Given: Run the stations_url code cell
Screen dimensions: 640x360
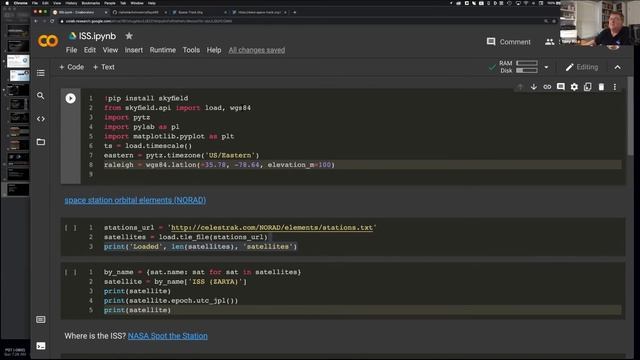Looking at the screenshot, I should [x=70, y=228].
